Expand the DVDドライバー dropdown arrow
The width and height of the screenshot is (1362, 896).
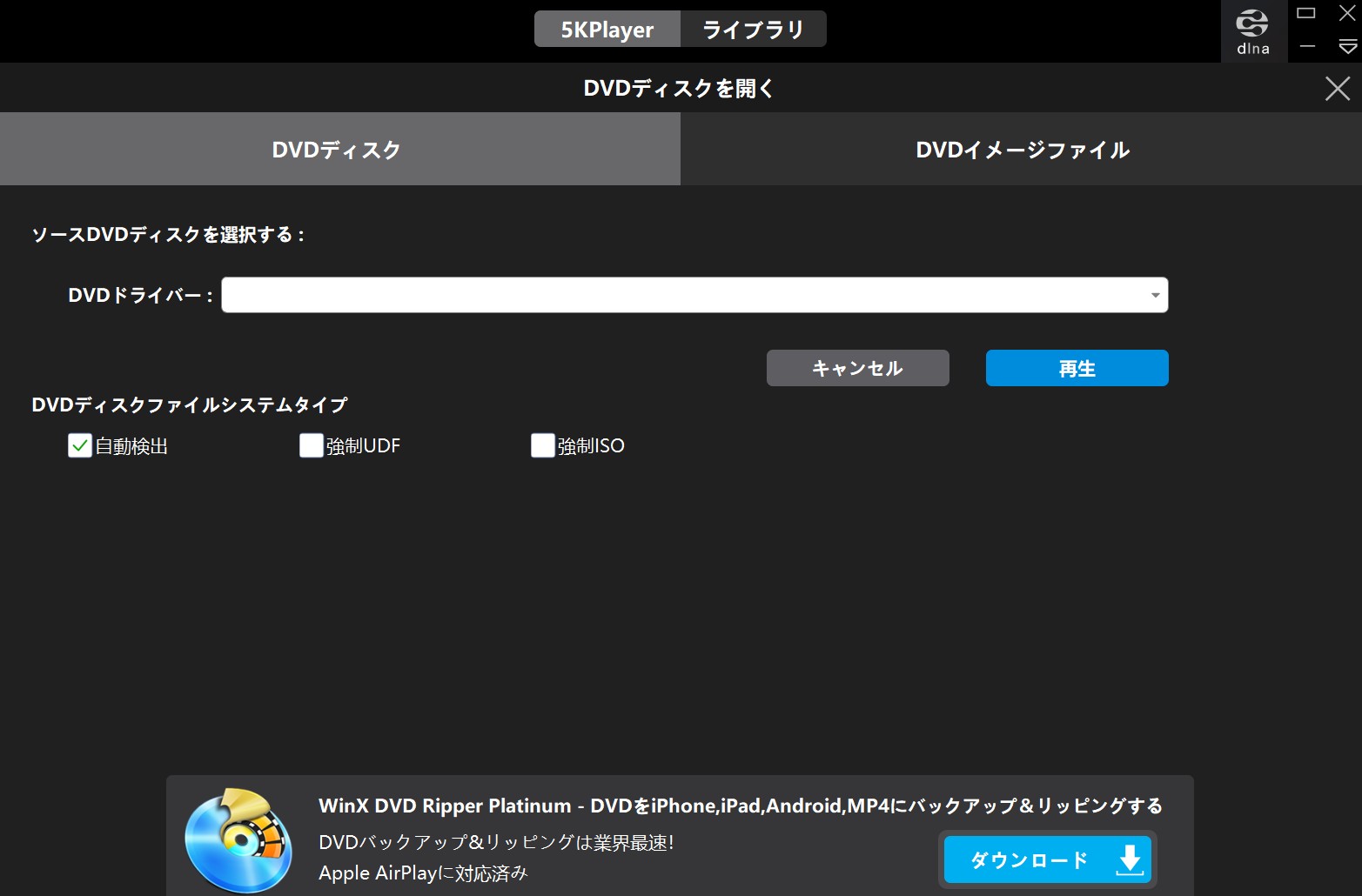pyautogui.click(x=1155, y=295)
